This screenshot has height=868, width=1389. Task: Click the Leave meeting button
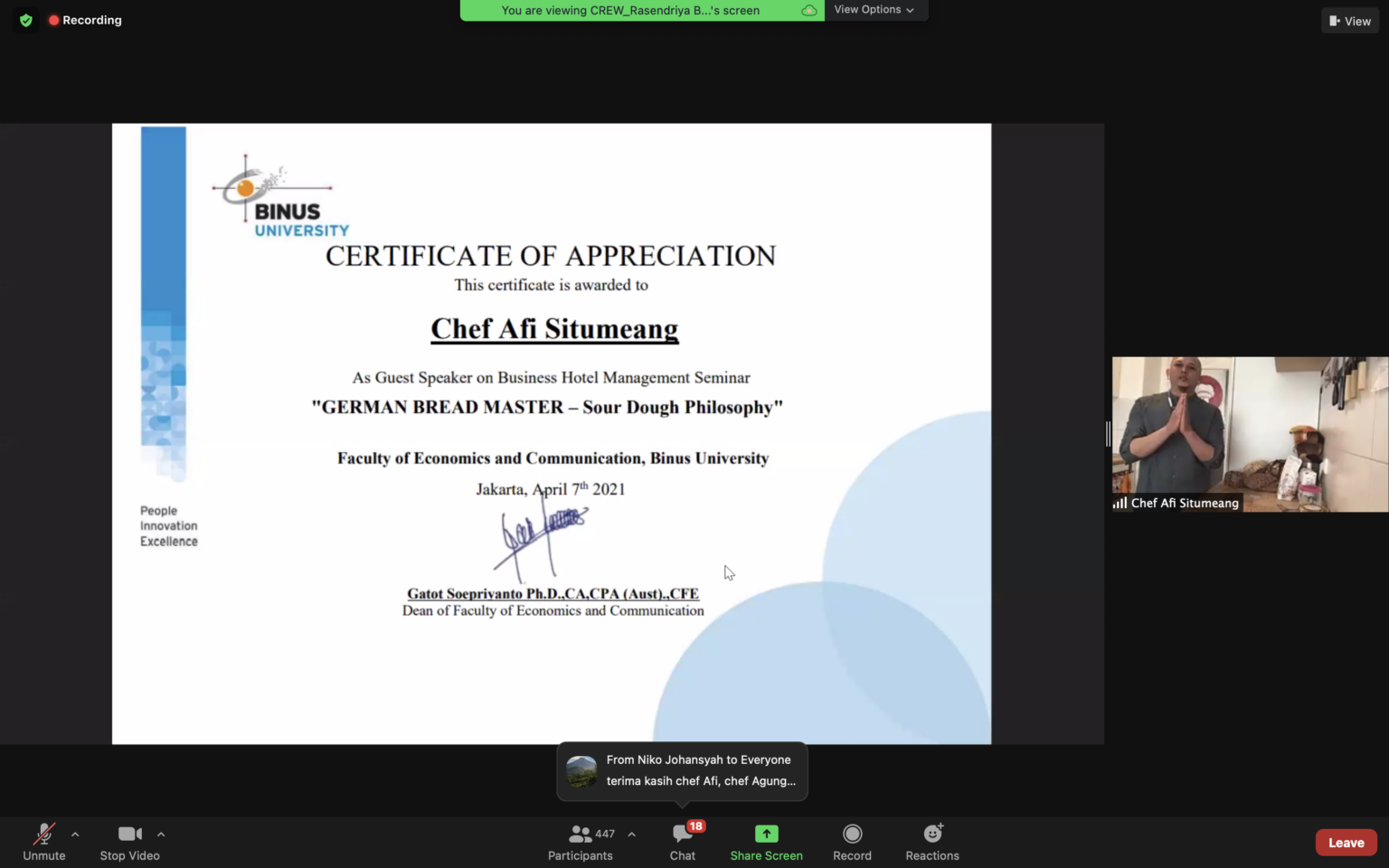(1346, 843)
